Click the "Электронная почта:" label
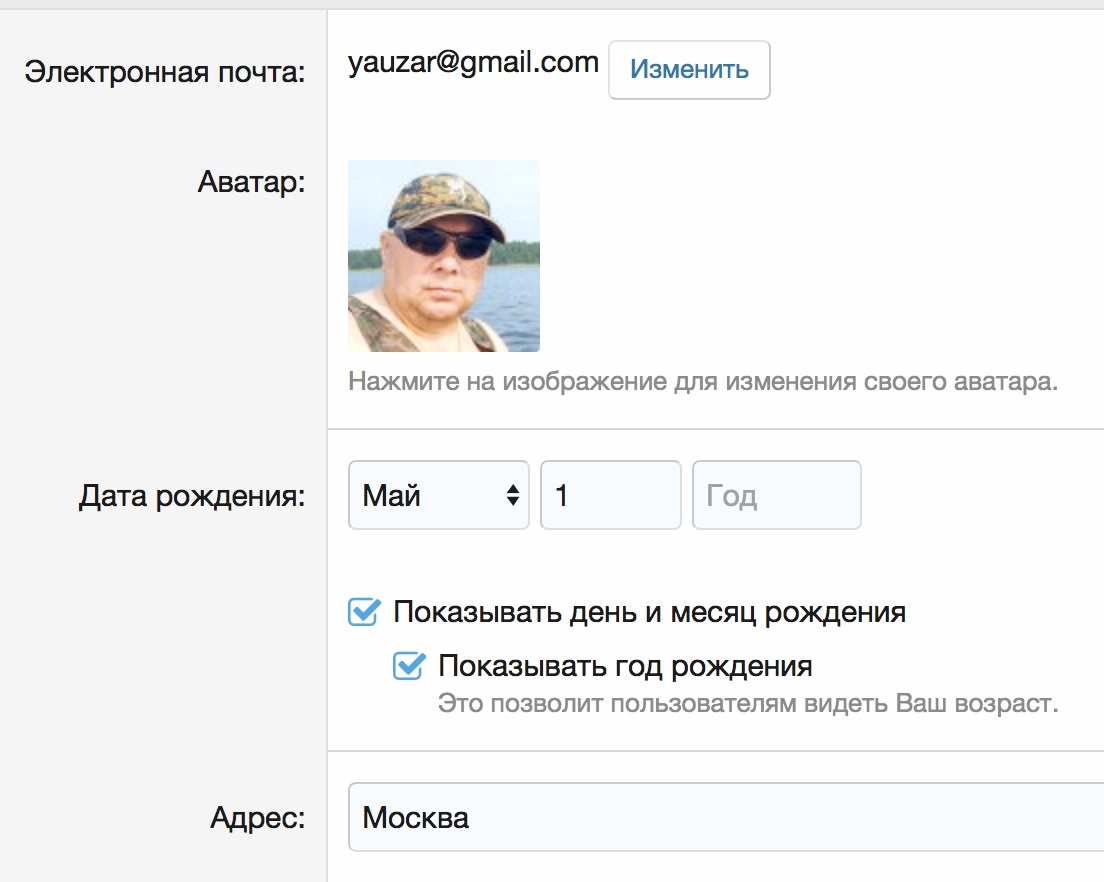1104x882 pixels. (164, 73)
